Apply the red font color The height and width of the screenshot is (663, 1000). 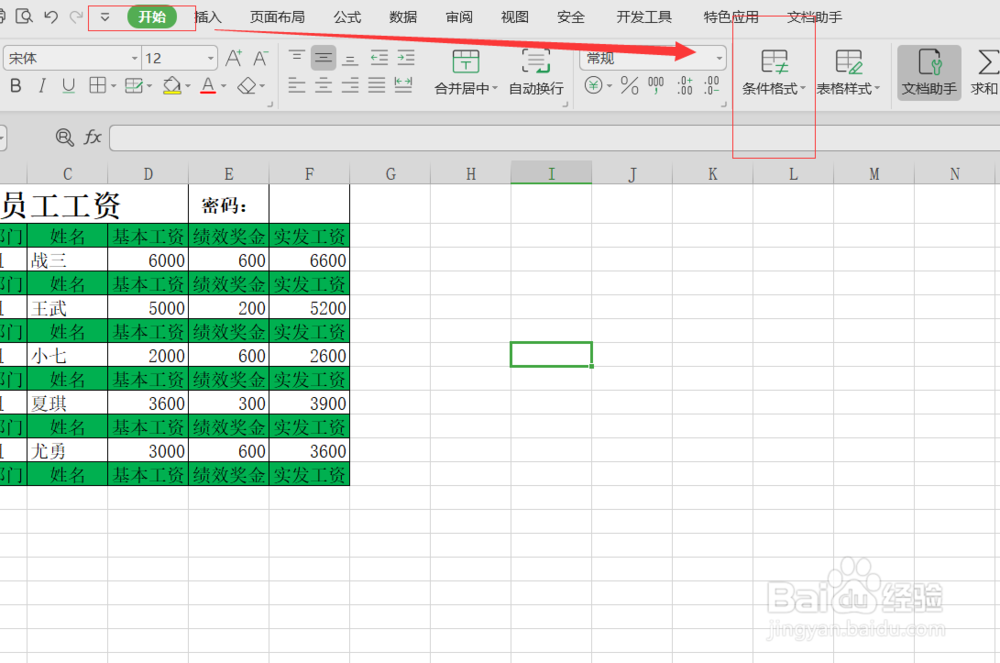coord(208,85)
